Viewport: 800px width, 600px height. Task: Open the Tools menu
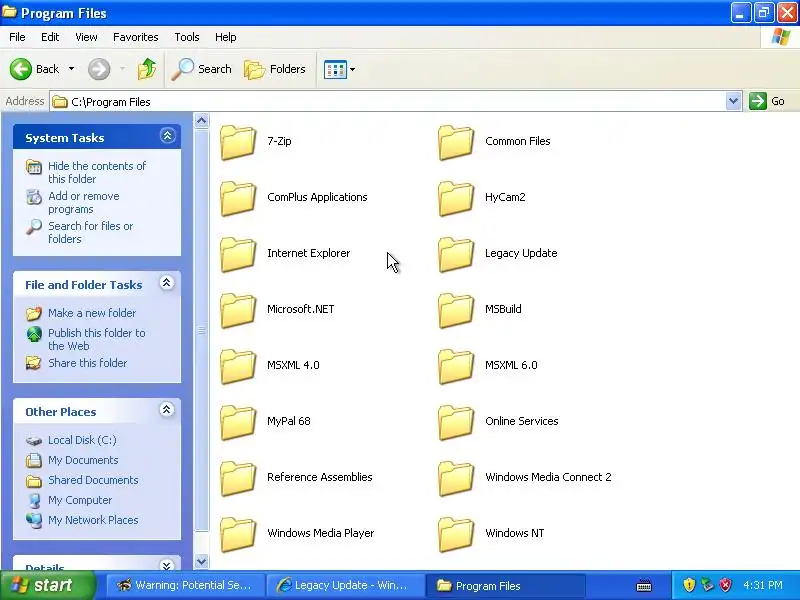(x=187, y=37)
